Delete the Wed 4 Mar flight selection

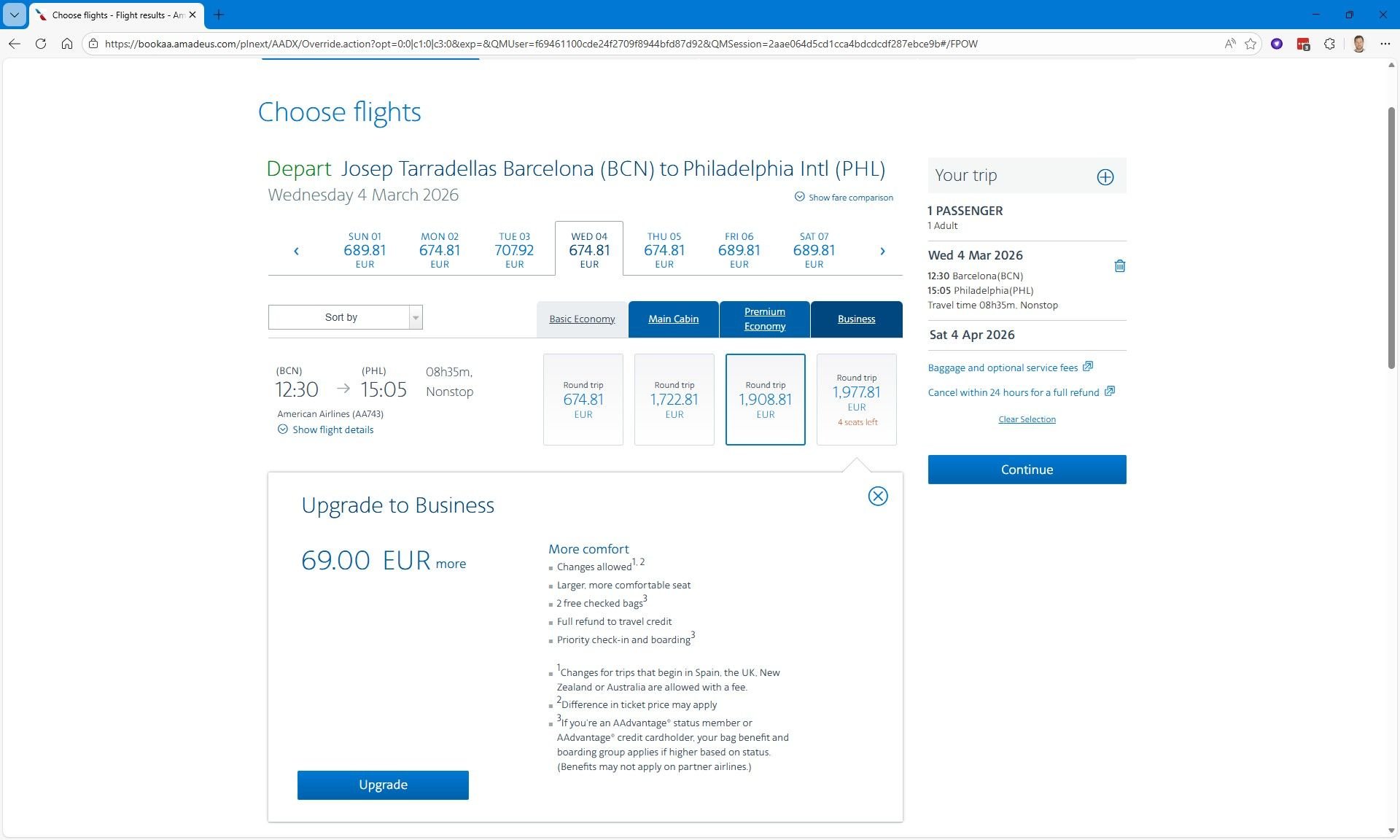click(1119, 266)
